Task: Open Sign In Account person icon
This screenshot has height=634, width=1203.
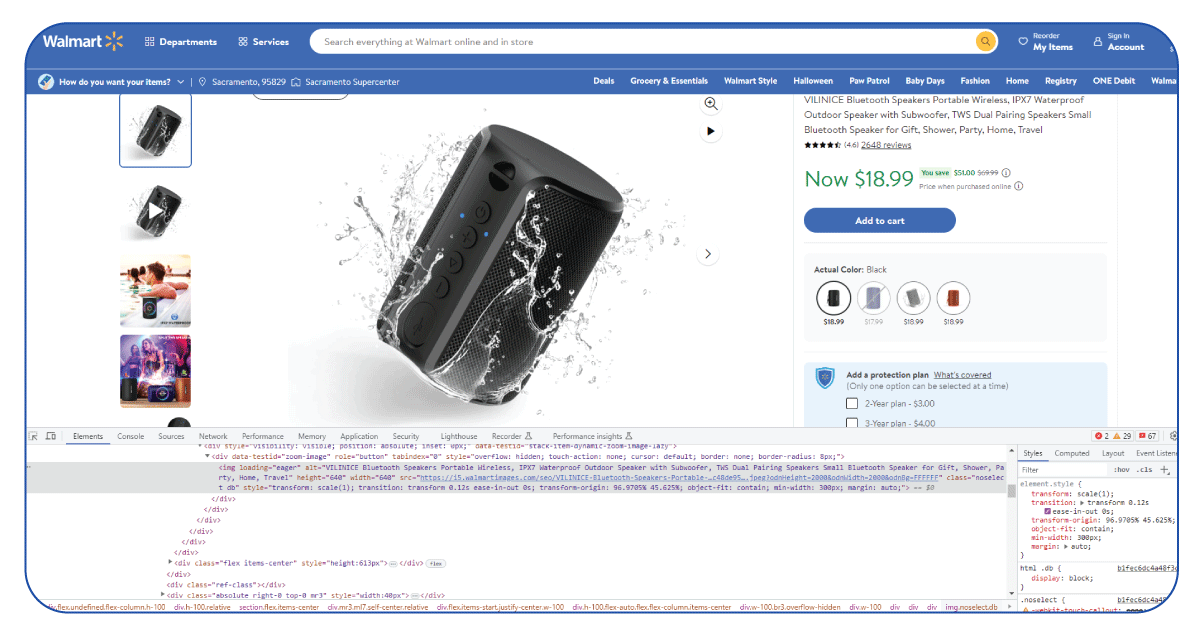Action: [1098, 42]
